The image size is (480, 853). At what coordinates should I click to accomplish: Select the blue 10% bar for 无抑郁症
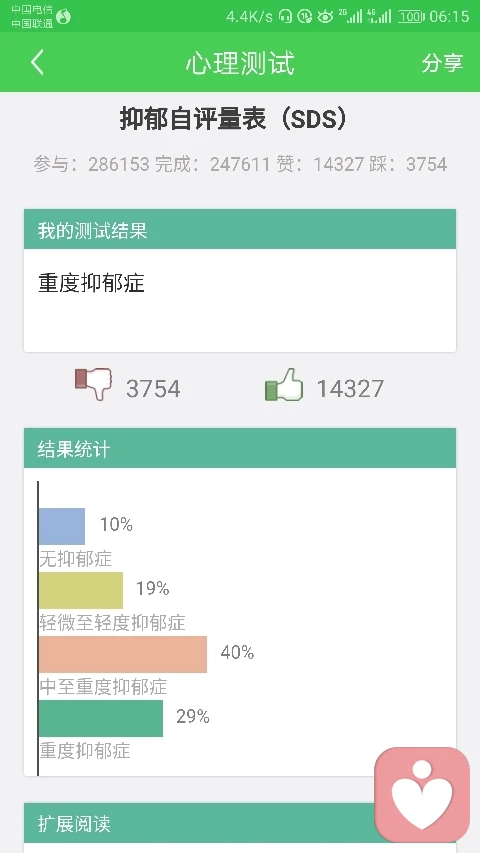(x=62, y=526)
